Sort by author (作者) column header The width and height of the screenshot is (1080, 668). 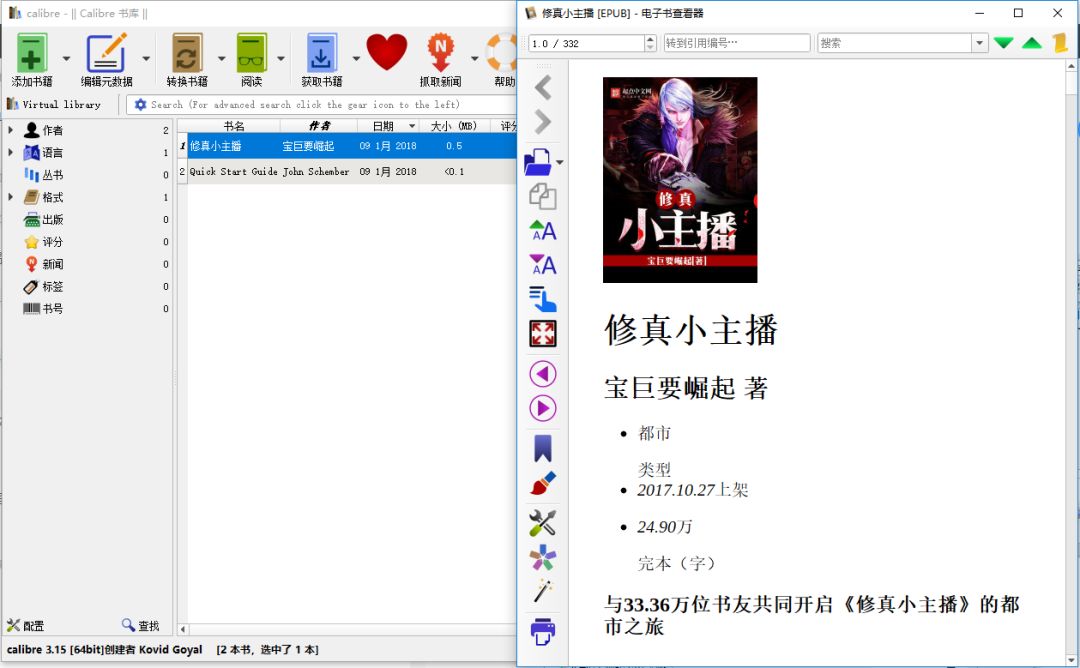(x=319, y=126)
